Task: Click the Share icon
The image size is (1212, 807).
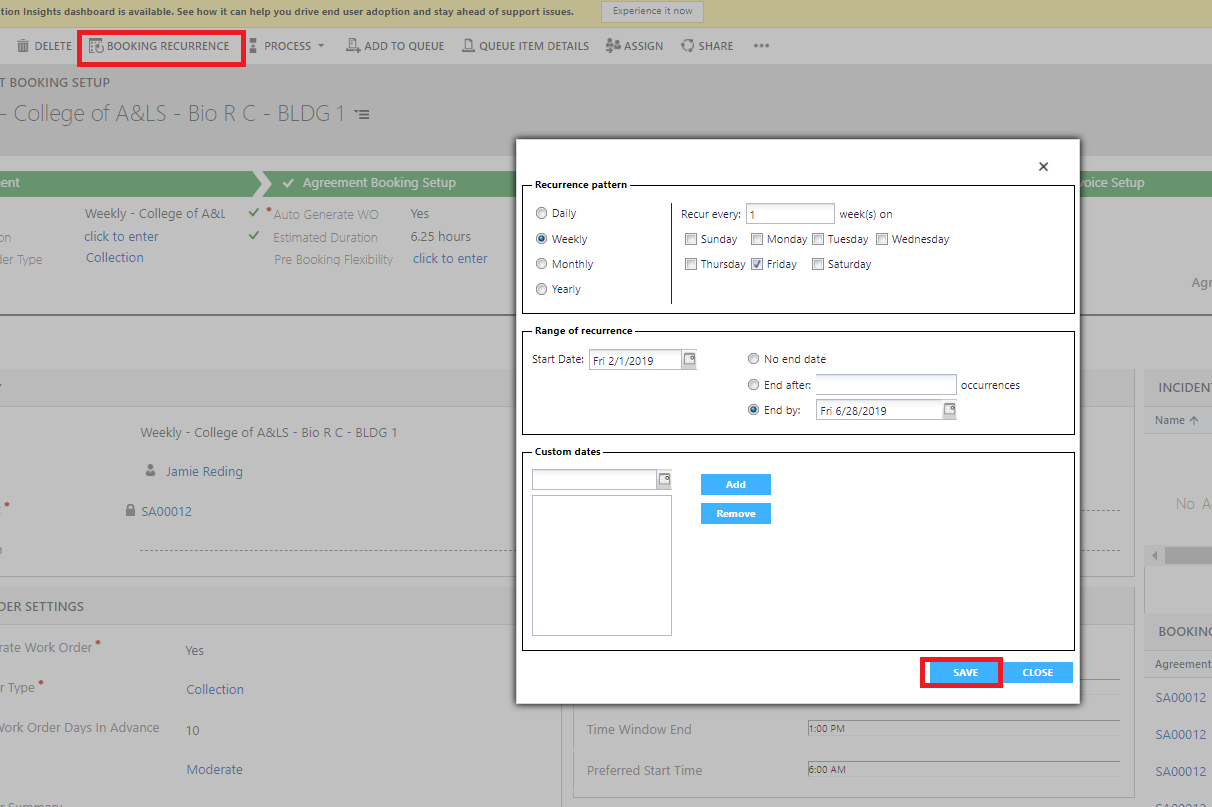Action: (x=687, y=45)
